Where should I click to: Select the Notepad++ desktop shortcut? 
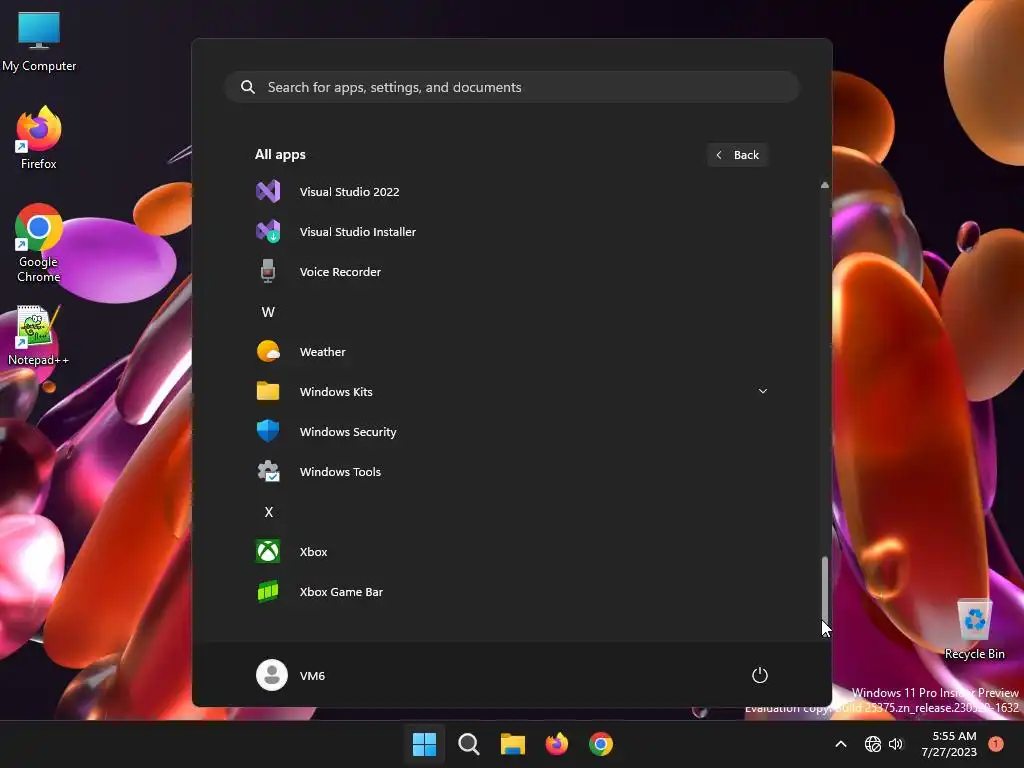(x=39, y=336)
